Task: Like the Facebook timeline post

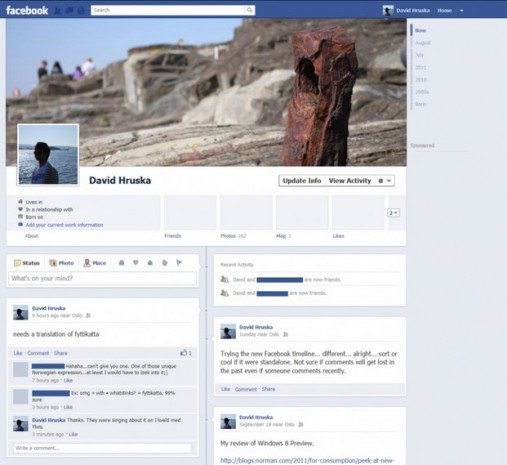Action: click(x=225, y=389)
